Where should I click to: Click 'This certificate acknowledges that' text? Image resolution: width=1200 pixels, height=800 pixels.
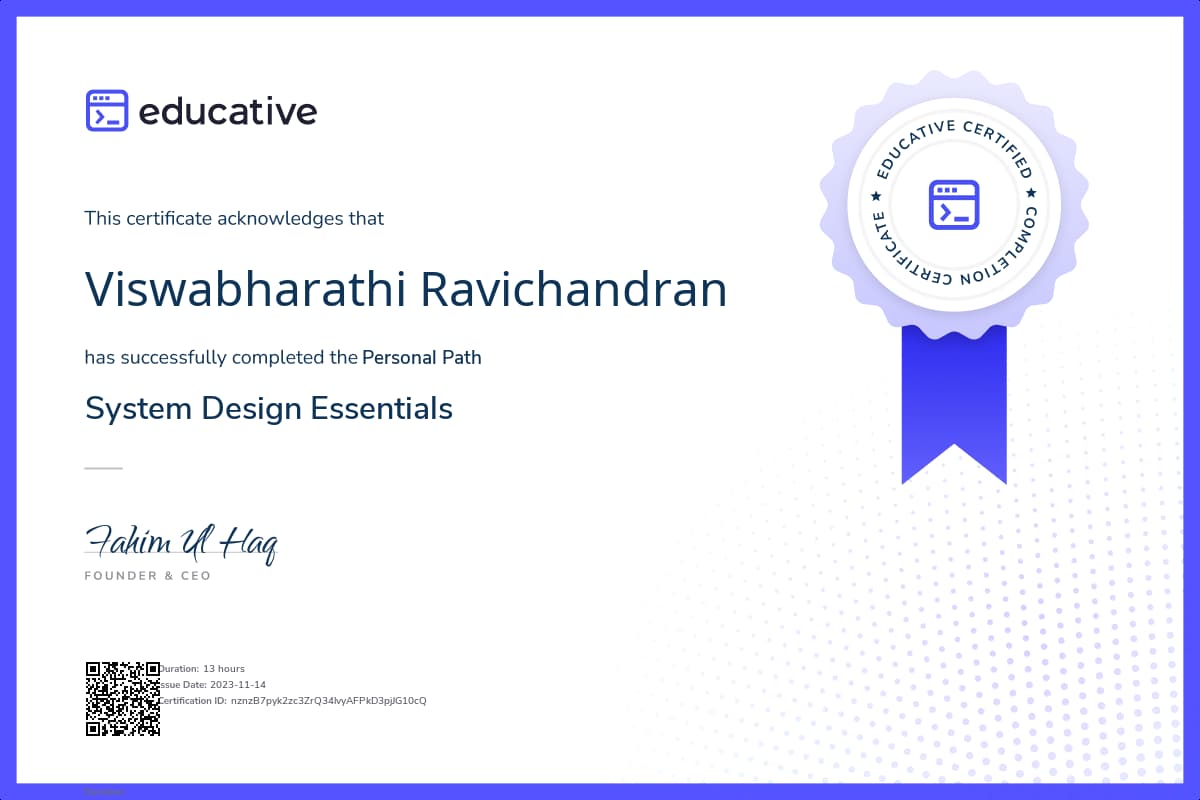tap(234, 218)
